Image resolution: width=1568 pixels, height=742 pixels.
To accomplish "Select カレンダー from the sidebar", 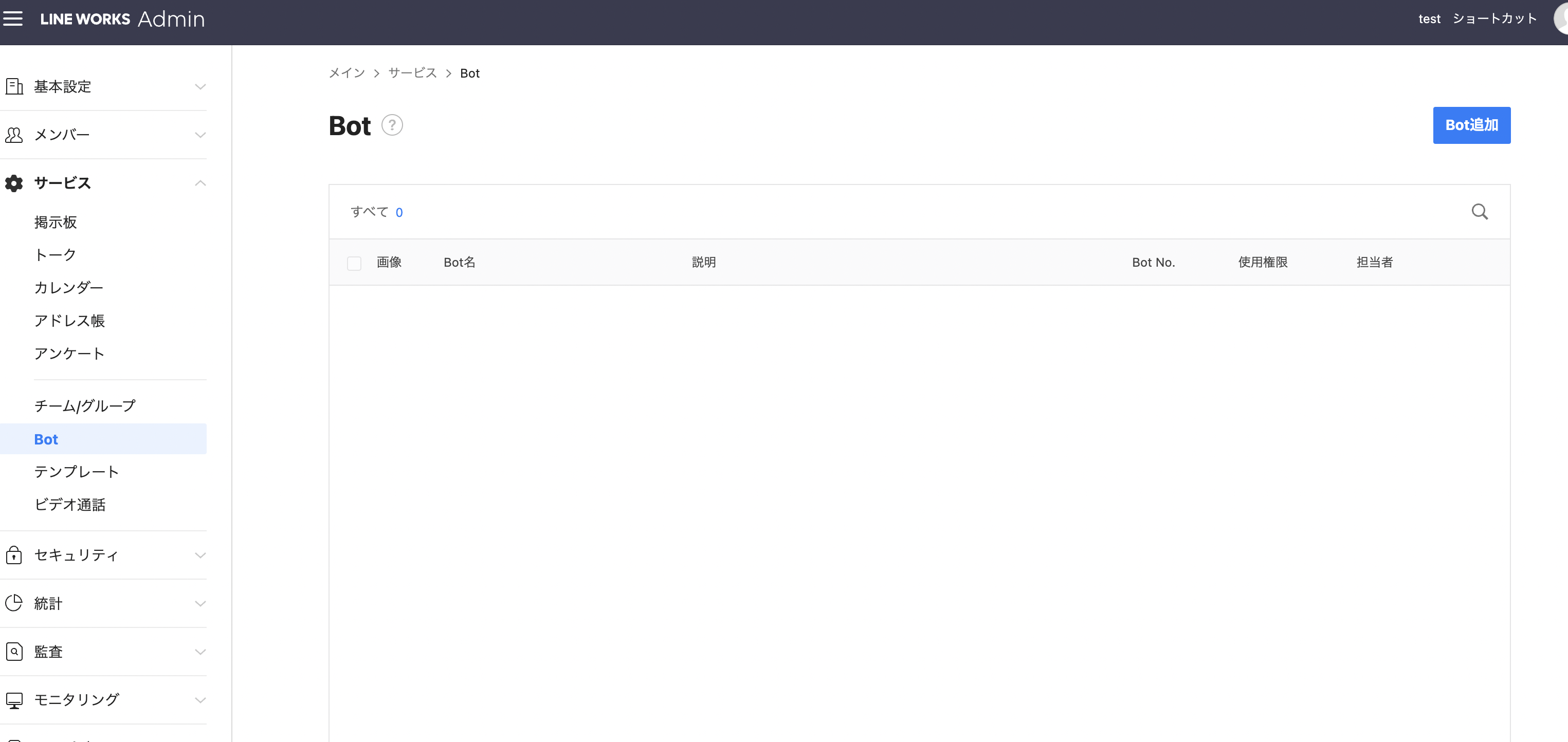I will [68, 288].
